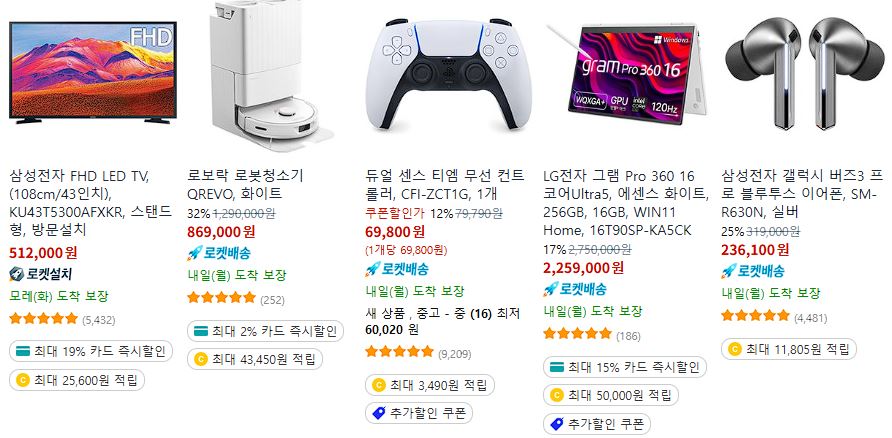This screenshot has width=892, height=438.
Task: Open the Galaxy Buds3 Pro earbuds image
Action: pos(804,73)
